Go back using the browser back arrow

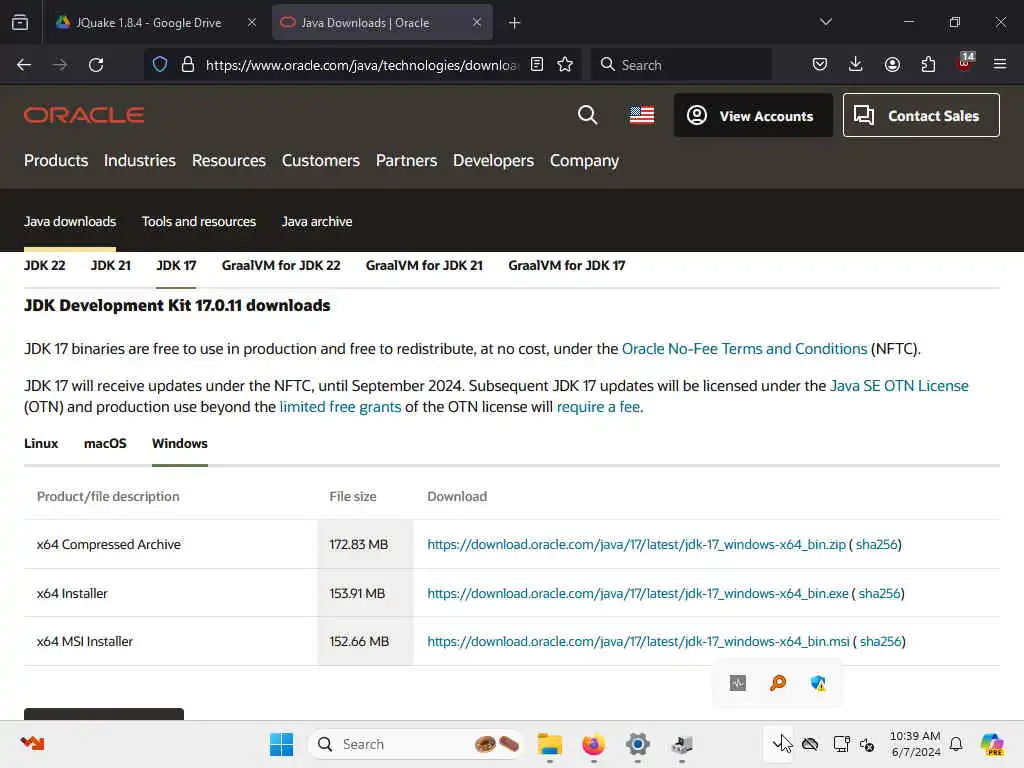[24, 65]
